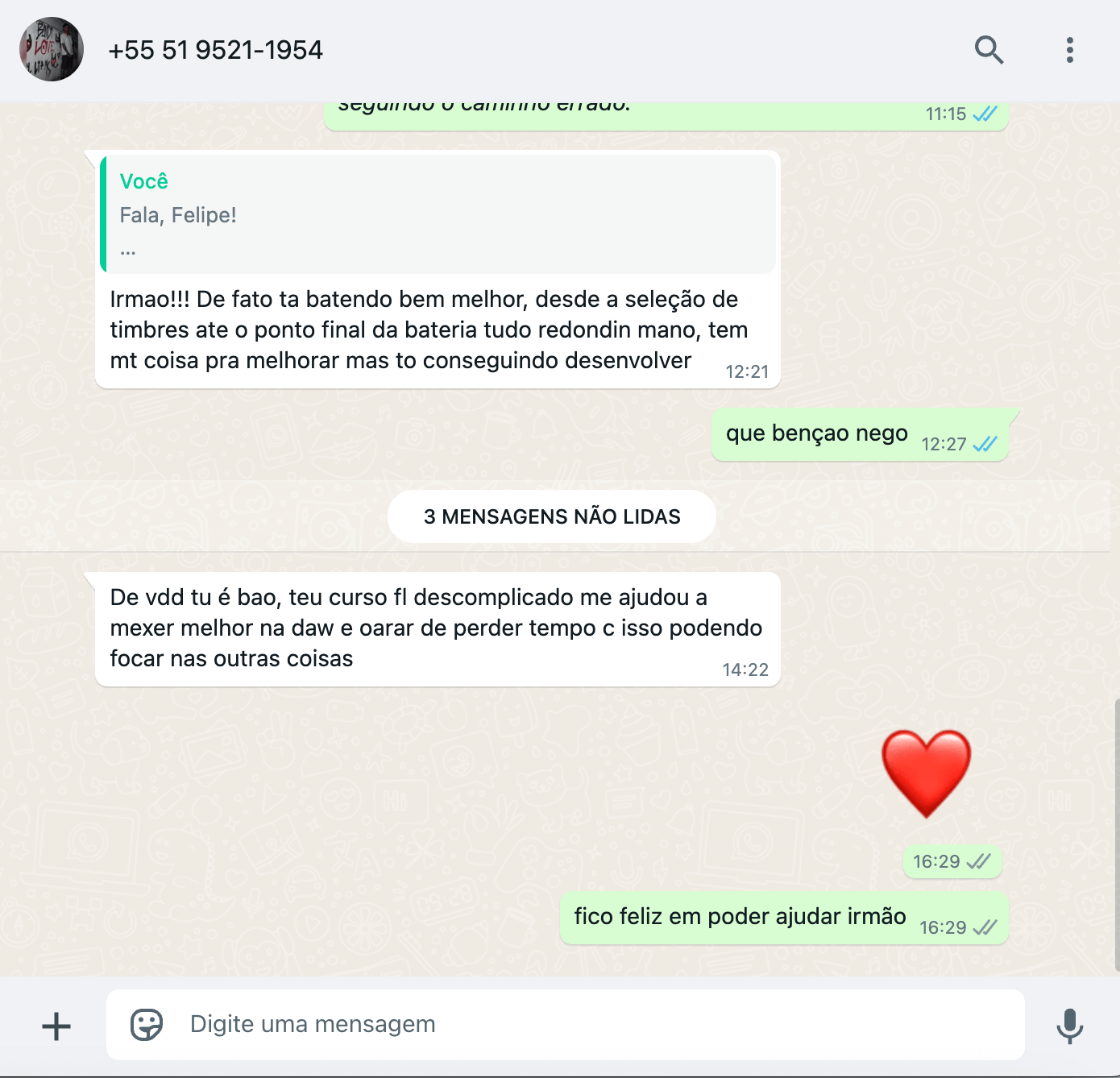The height and width of the screenshot is (1078, 1120).
Task: Click the '3 MENSAGENS NÃO LIDAS' banner
Action: click(552, 516)
